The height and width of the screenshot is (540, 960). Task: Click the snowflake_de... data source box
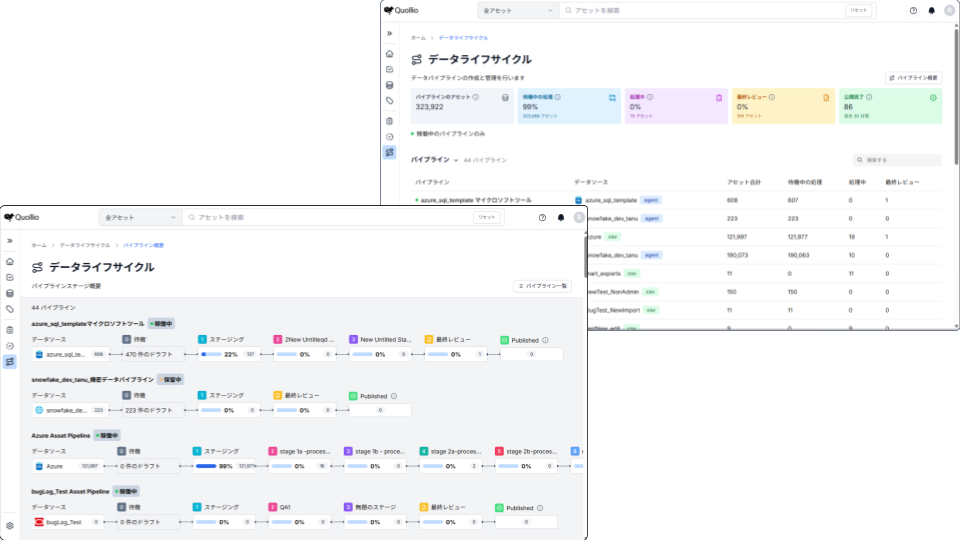[70, 410]
